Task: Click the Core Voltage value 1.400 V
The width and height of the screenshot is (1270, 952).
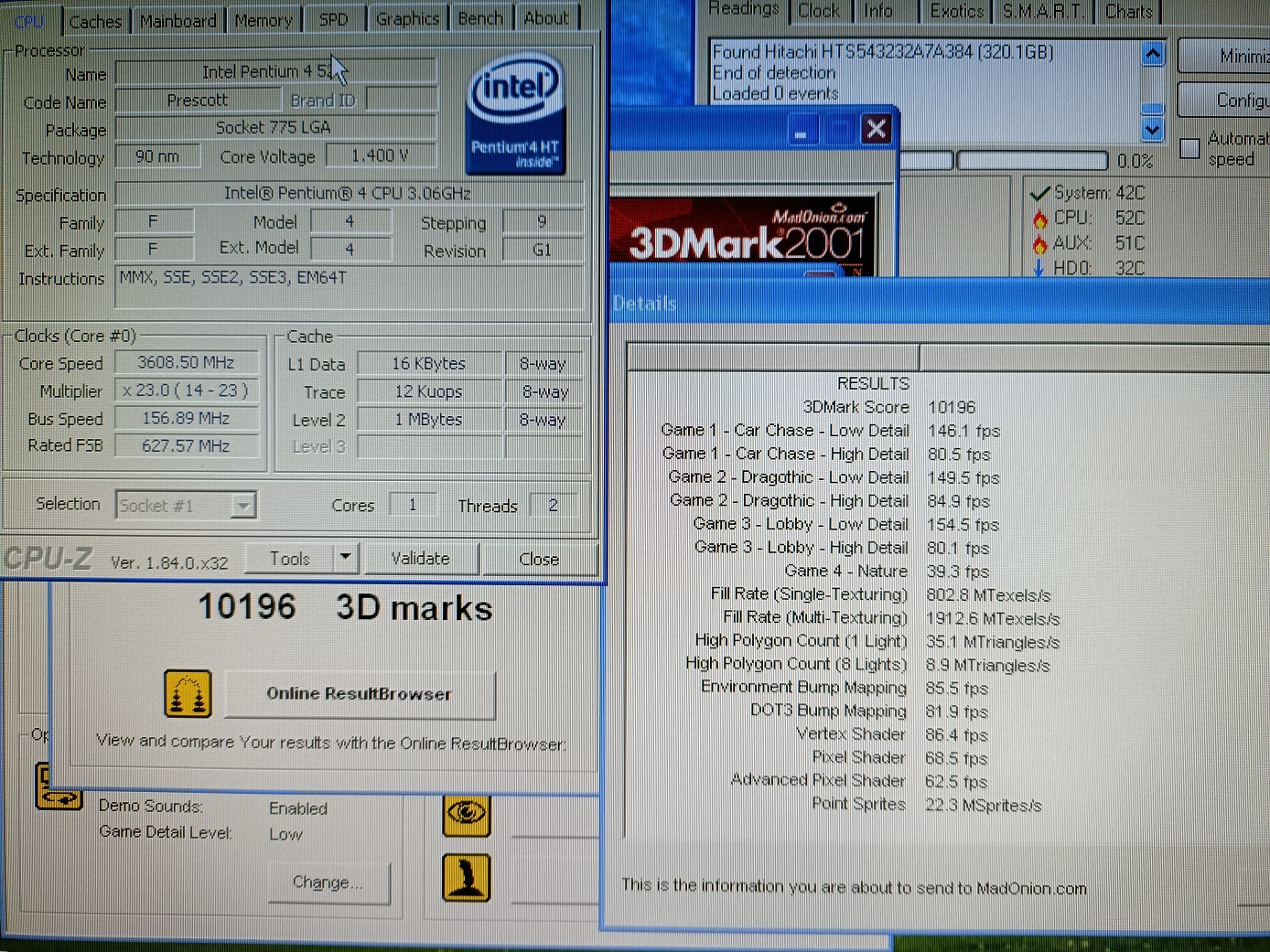Action: [x=380, y=156]
